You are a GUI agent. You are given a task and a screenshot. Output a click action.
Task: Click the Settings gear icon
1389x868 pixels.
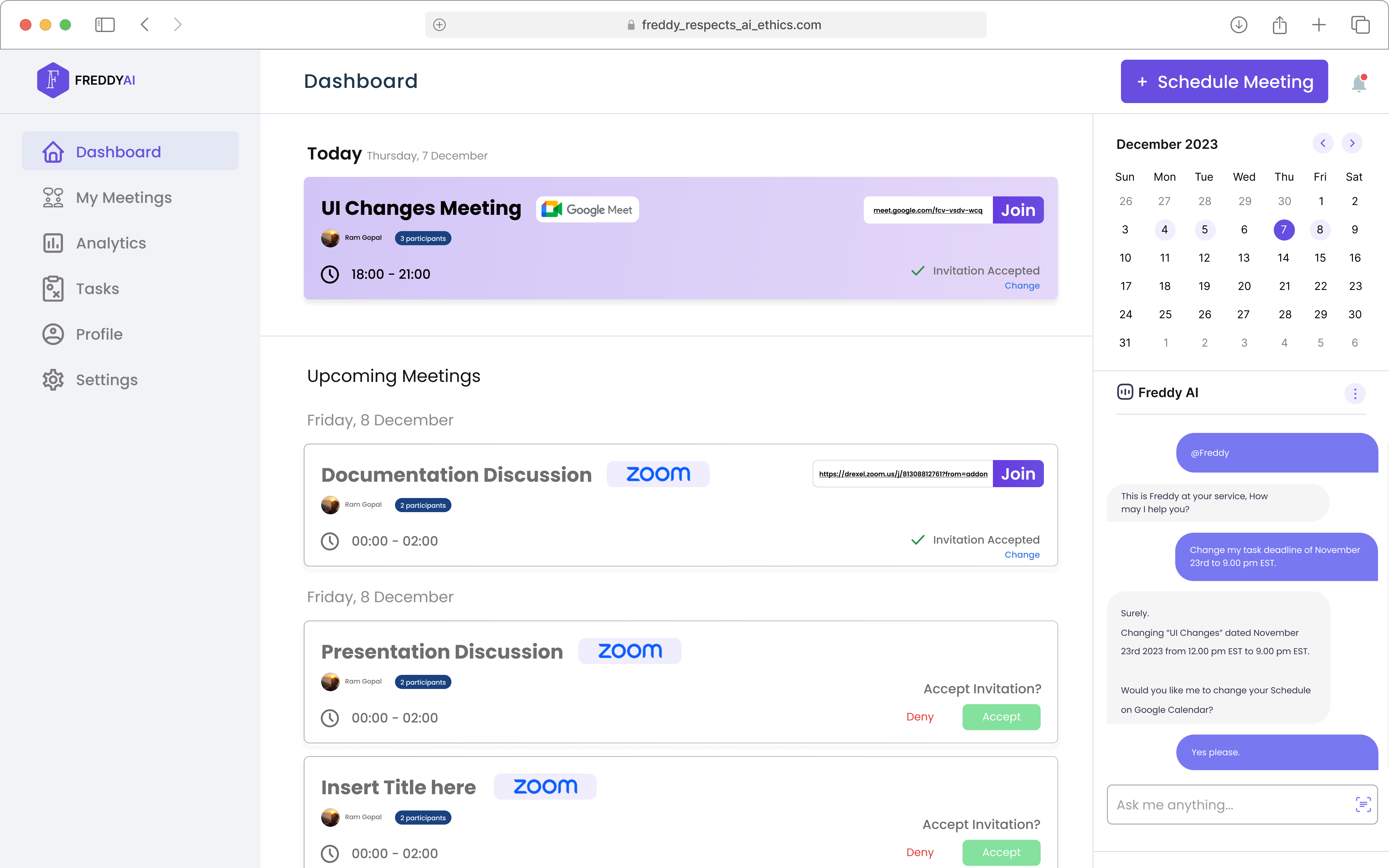tap(53, 379)
